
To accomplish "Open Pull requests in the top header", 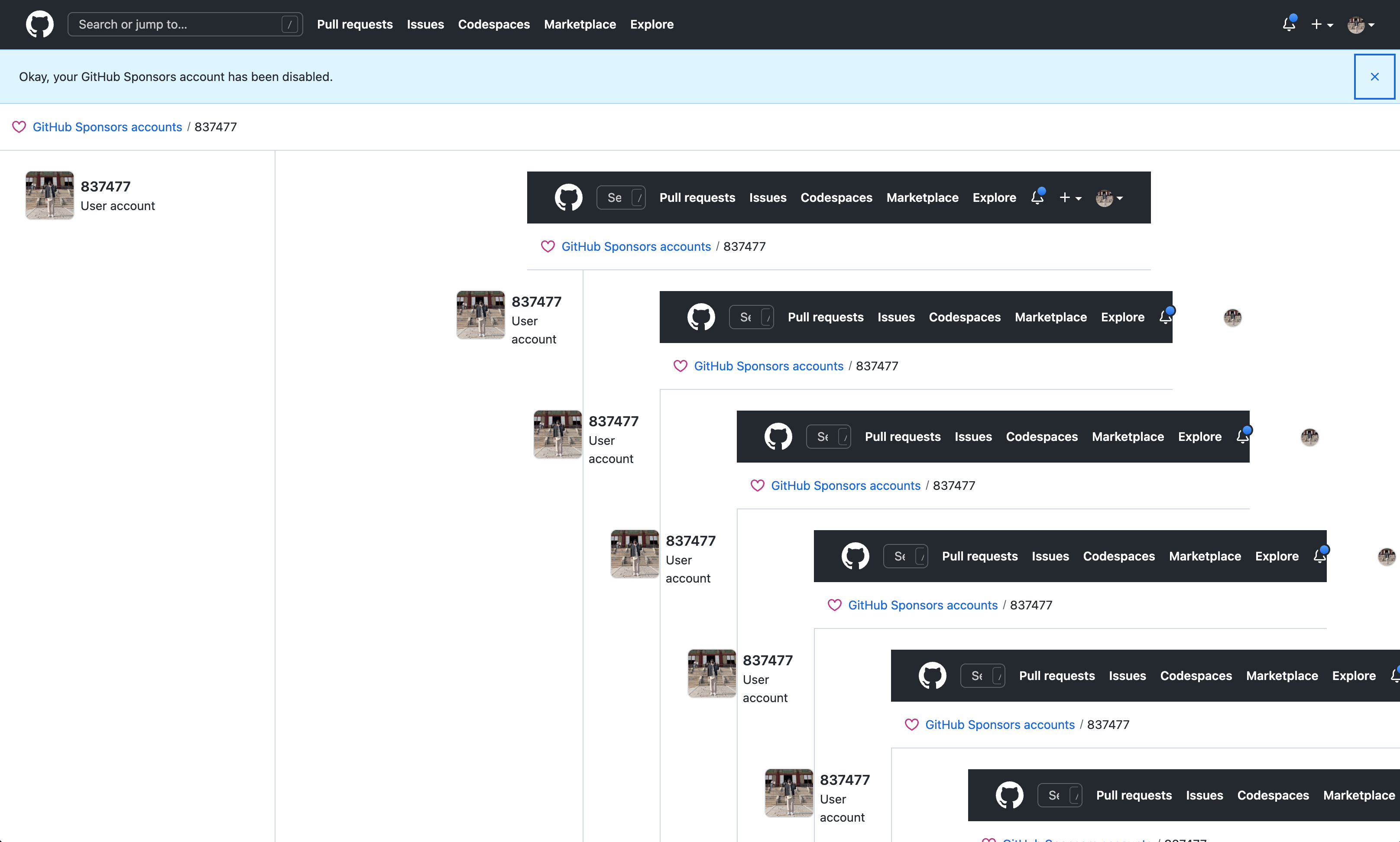I will click(x=354, y=24).
